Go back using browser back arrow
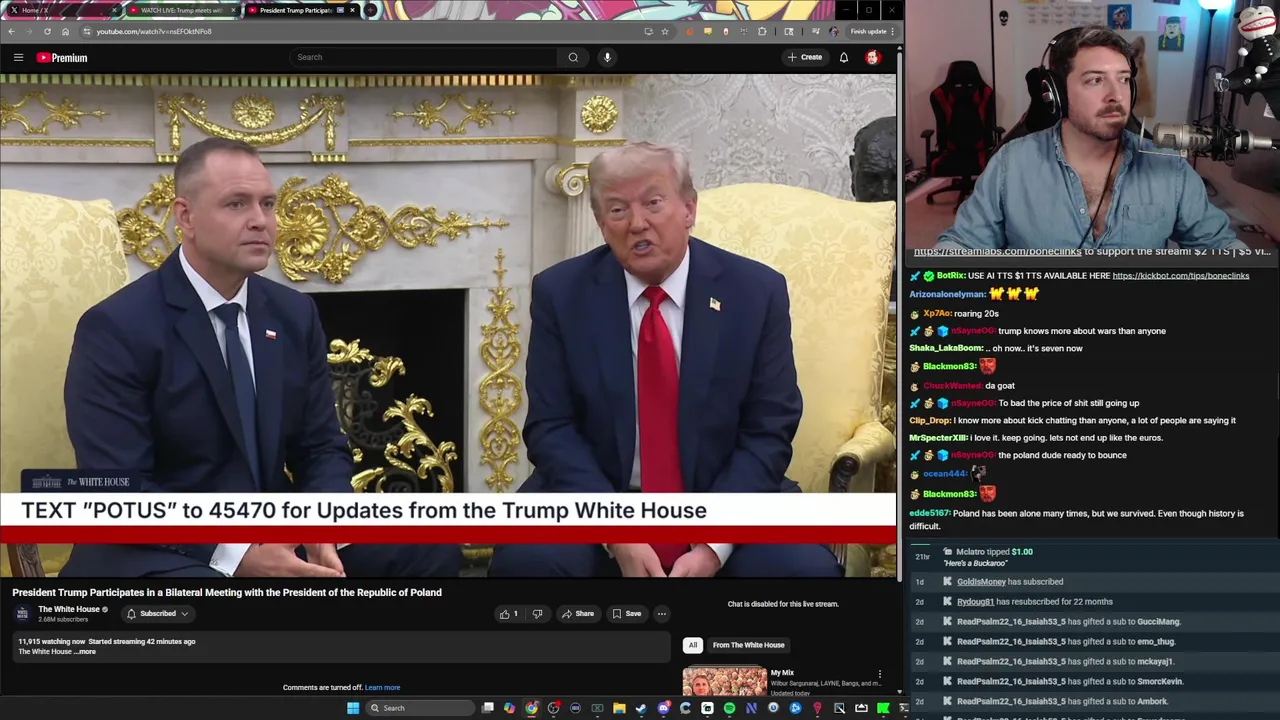Screen dimensions: 1280x720 (x=11, y=31)
